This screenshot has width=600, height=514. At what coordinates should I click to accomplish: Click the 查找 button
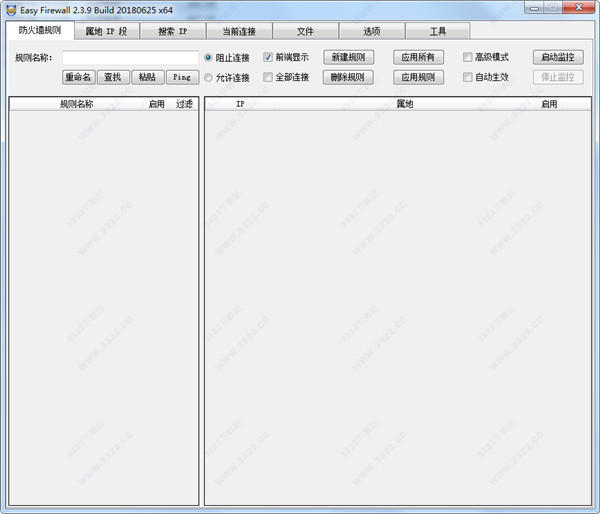click(113, 77)
